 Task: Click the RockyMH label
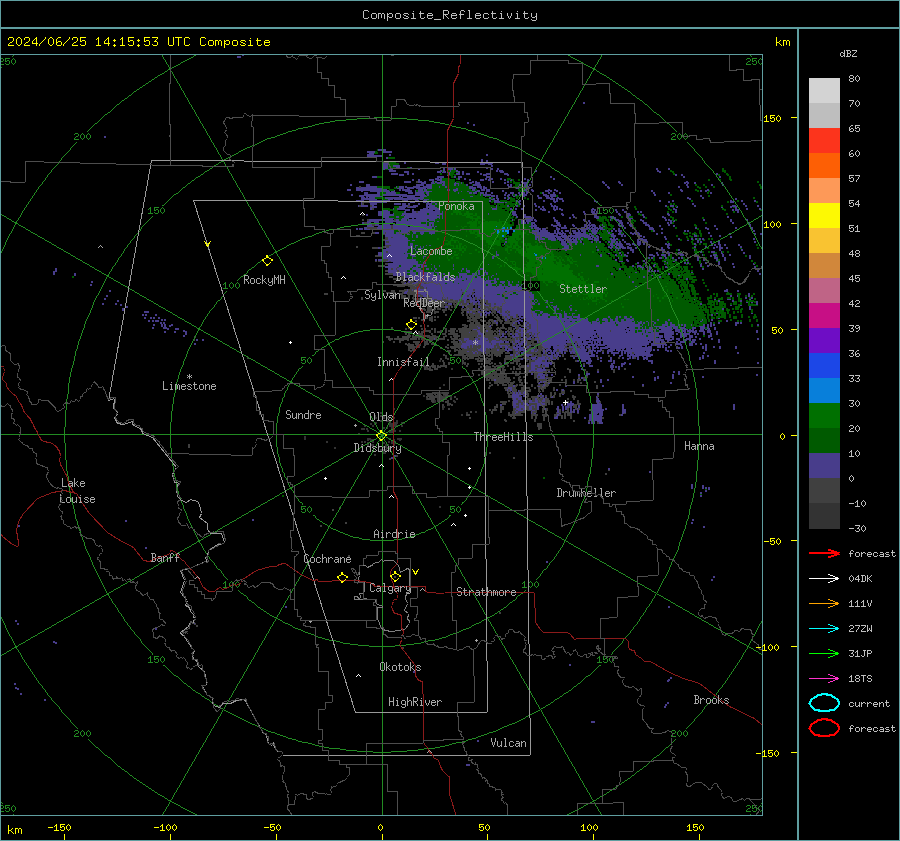264,280
